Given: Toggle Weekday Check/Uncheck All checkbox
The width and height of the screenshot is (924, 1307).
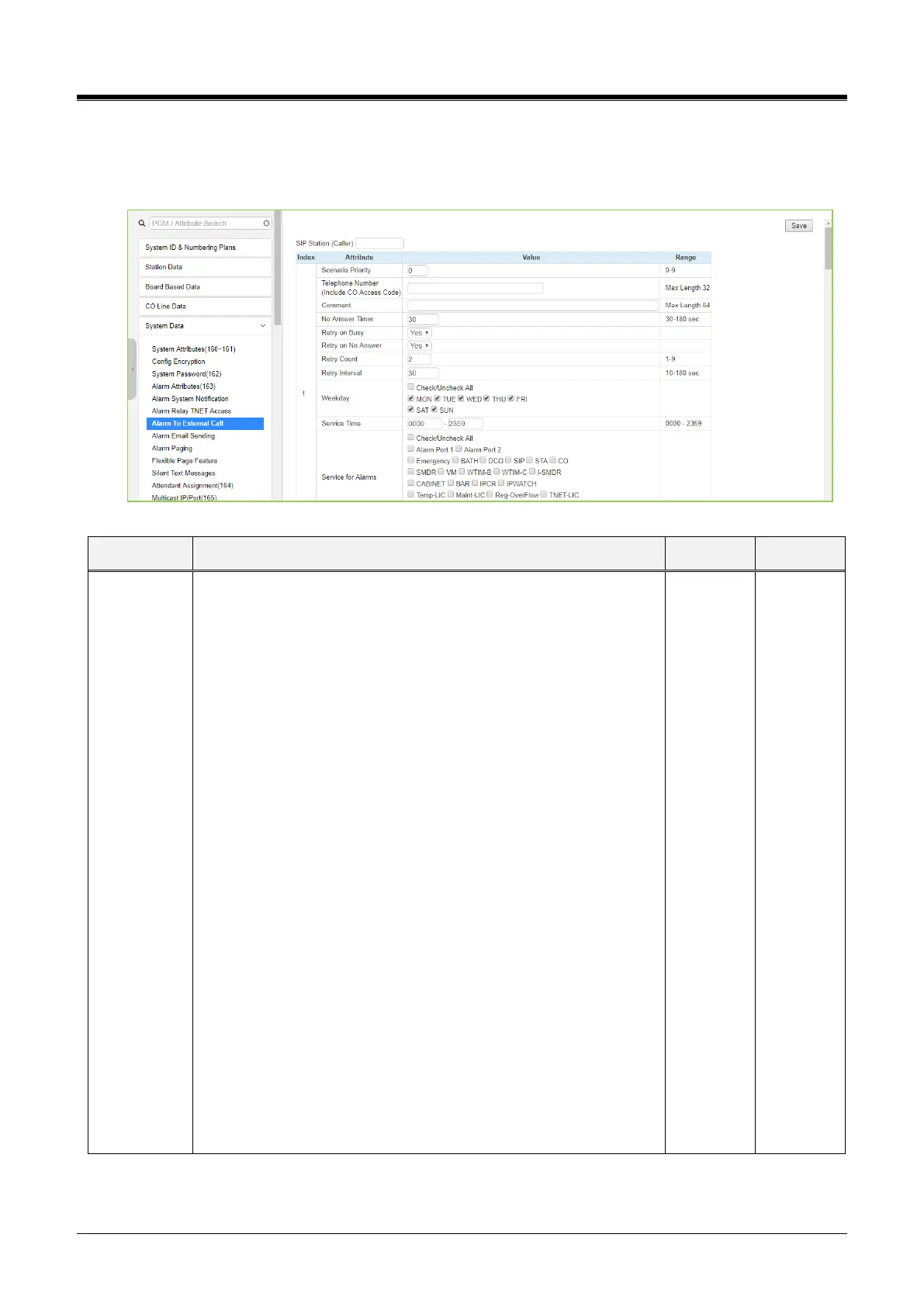Looking at the screenshot, I should (x=411, y=387).
